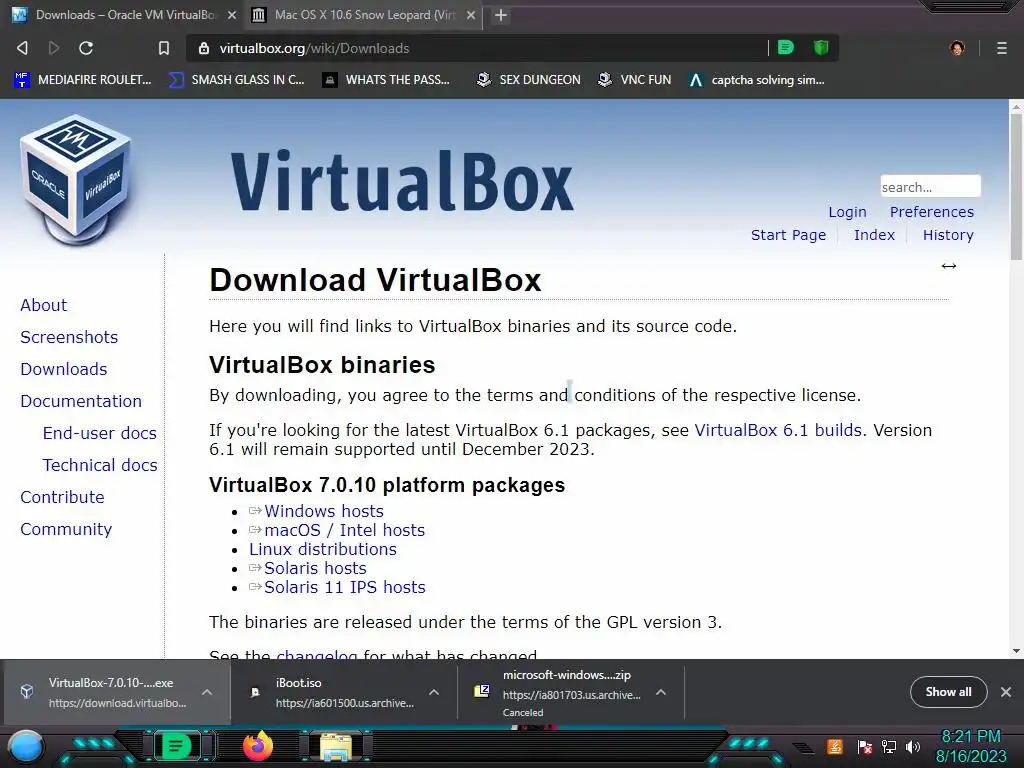Viewport: 1024px width, 768px height.
Task: Expand options for iBoot.iso download
Action: [x=434, y=692]
